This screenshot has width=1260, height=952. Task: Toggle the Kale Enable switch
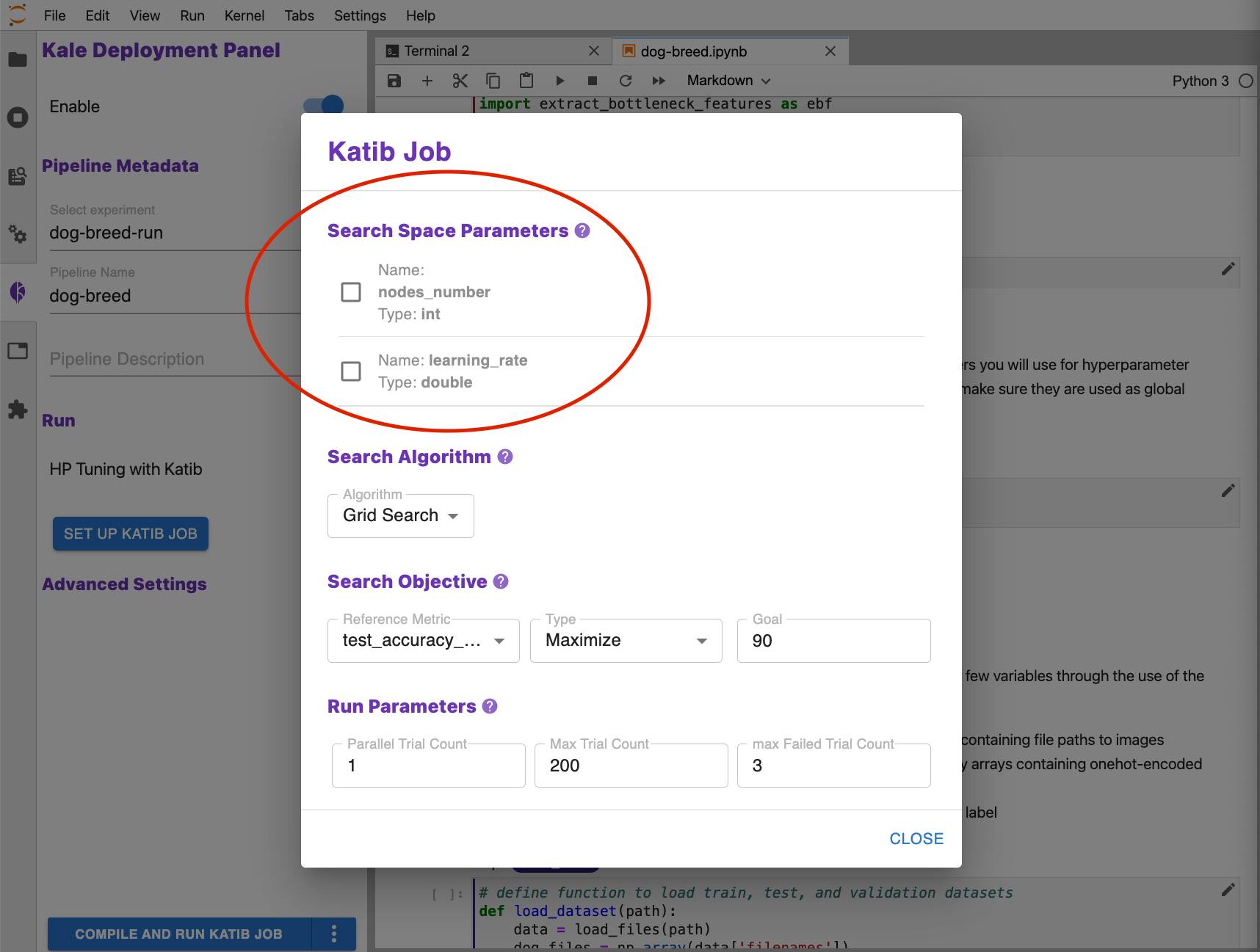(x=324, y=106)
